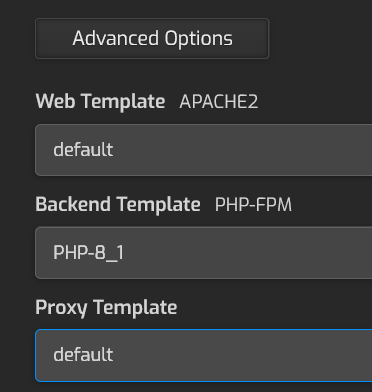Click the word Backend in the second label
This screenshot has height=392, width=372.
73,204
